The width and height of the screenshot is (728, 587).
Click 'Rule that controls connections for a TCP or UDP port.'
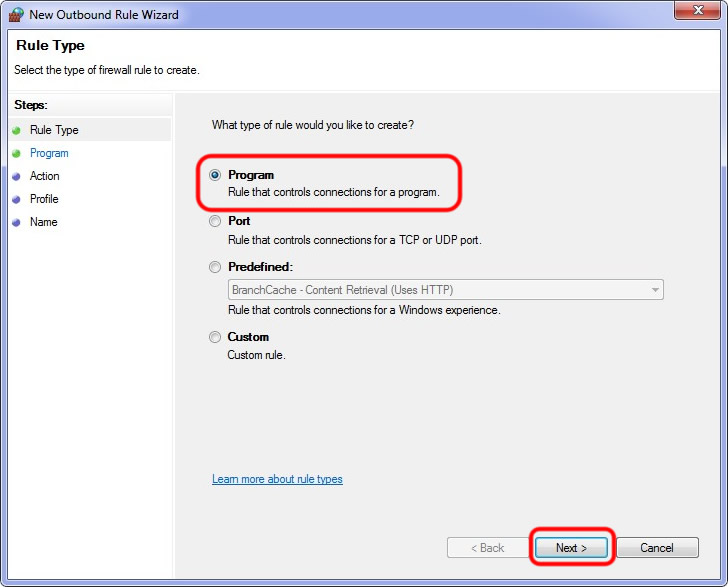355,240
